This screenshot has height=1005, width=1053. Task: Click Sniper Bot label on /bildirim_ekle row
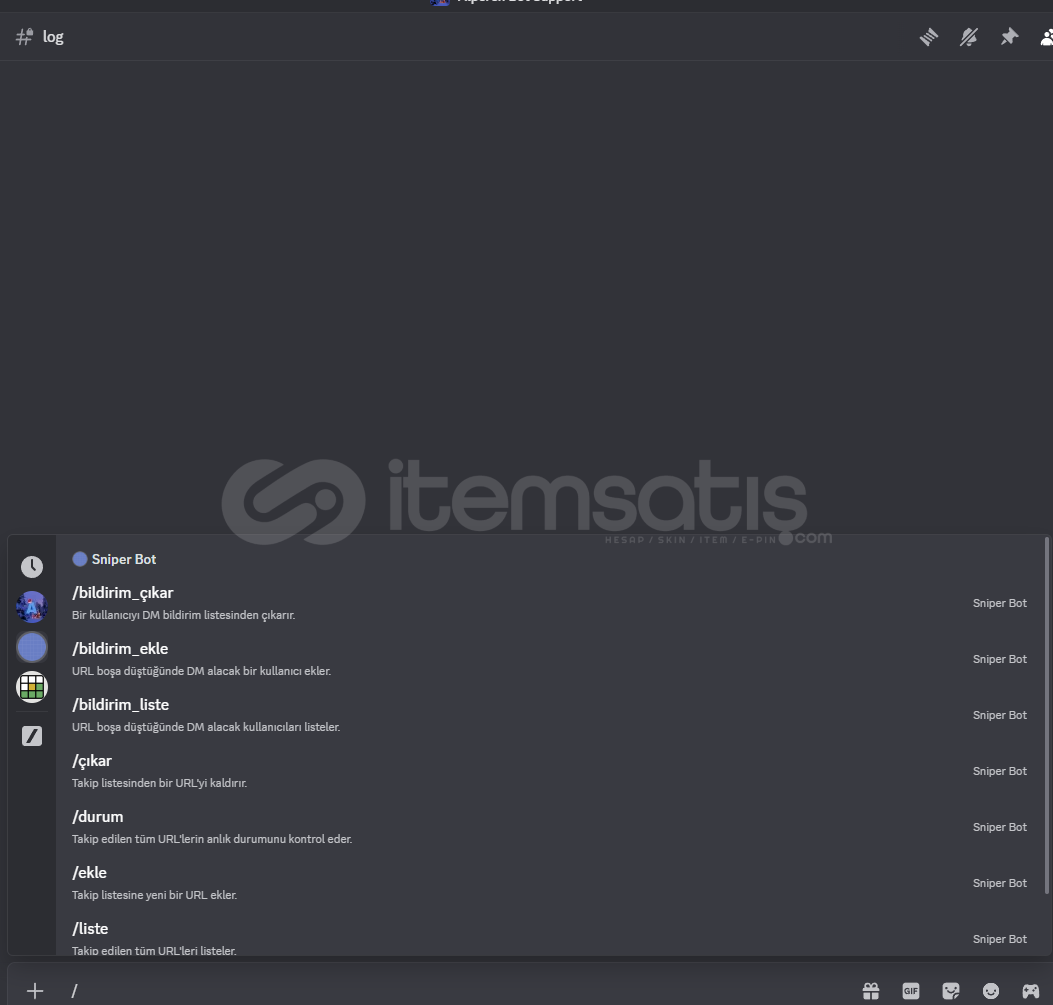click(x=999, y=659)
